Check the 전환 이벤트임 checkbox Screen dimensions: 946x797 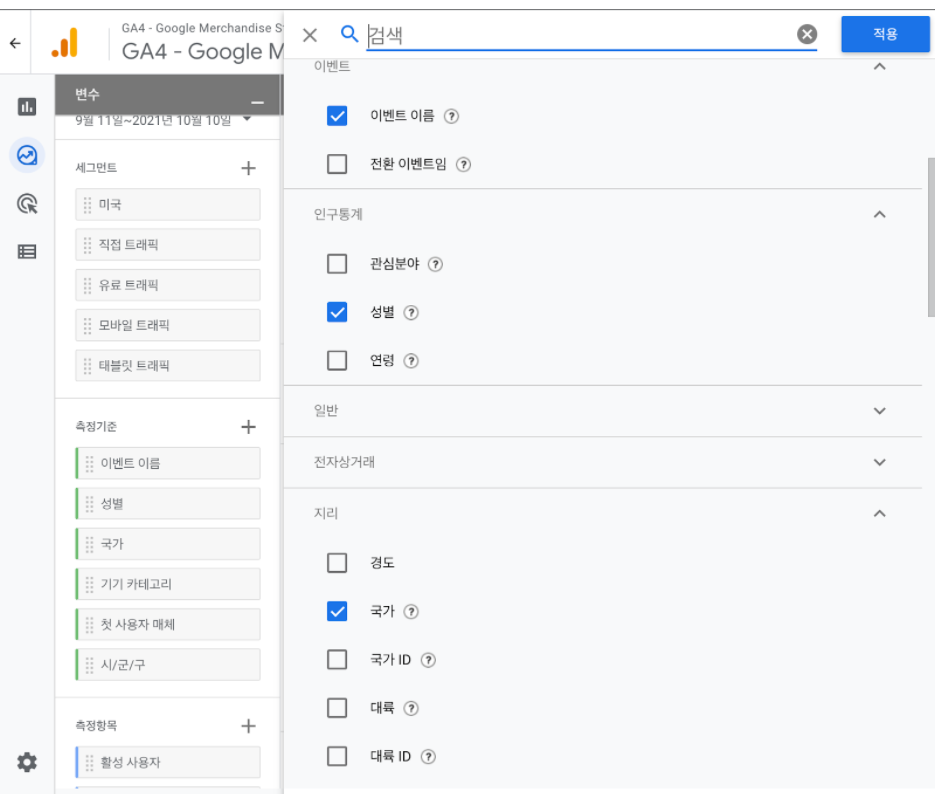click(337, 164)
